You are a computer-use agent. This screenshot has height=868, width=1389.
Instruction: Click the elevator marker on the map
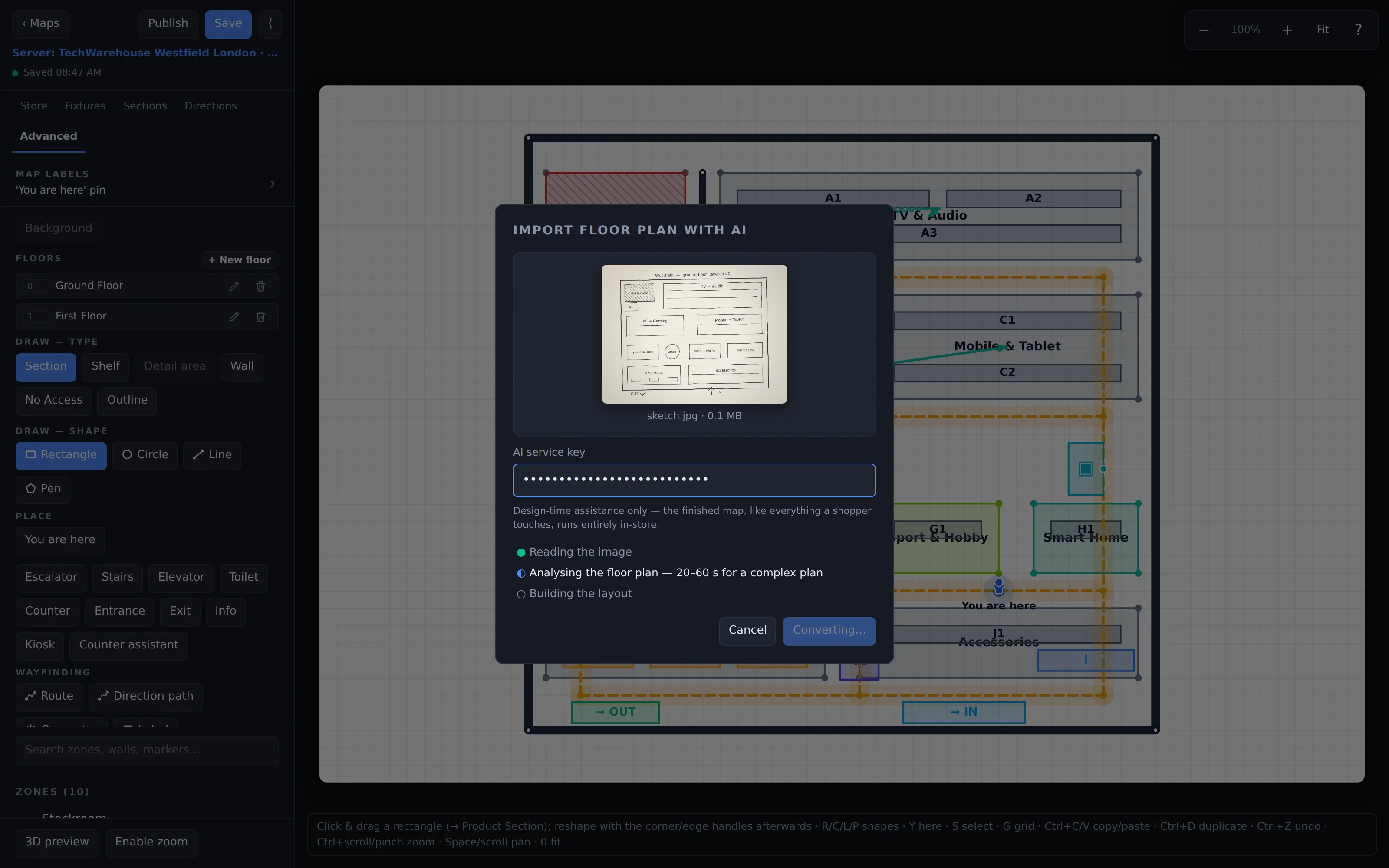[1085, 468]
